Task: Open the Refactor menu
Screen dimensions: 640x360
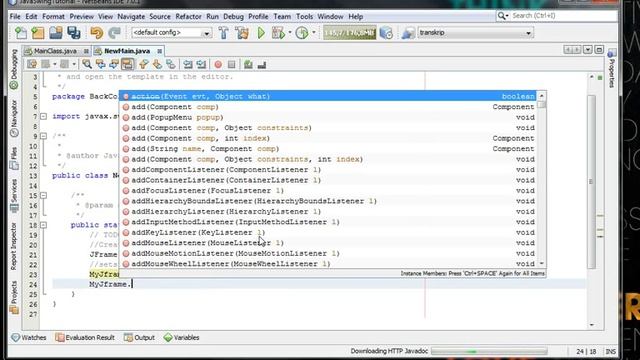Action: click(x=188, y=16)
